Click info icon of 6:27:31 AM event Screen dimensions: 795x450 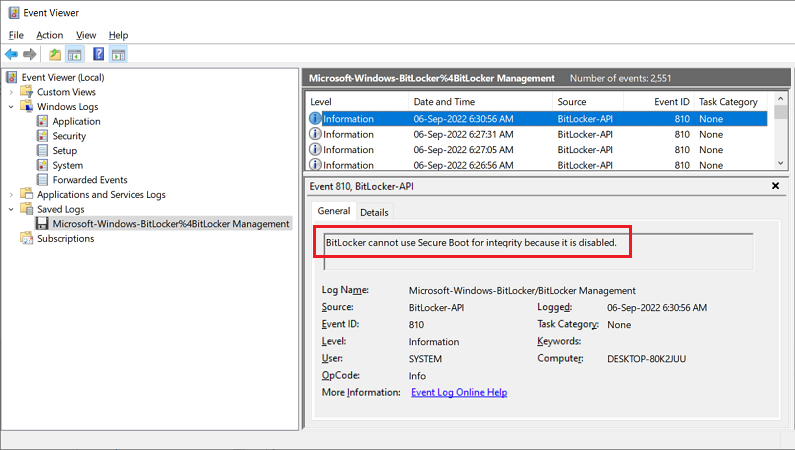tap(315, 134)
